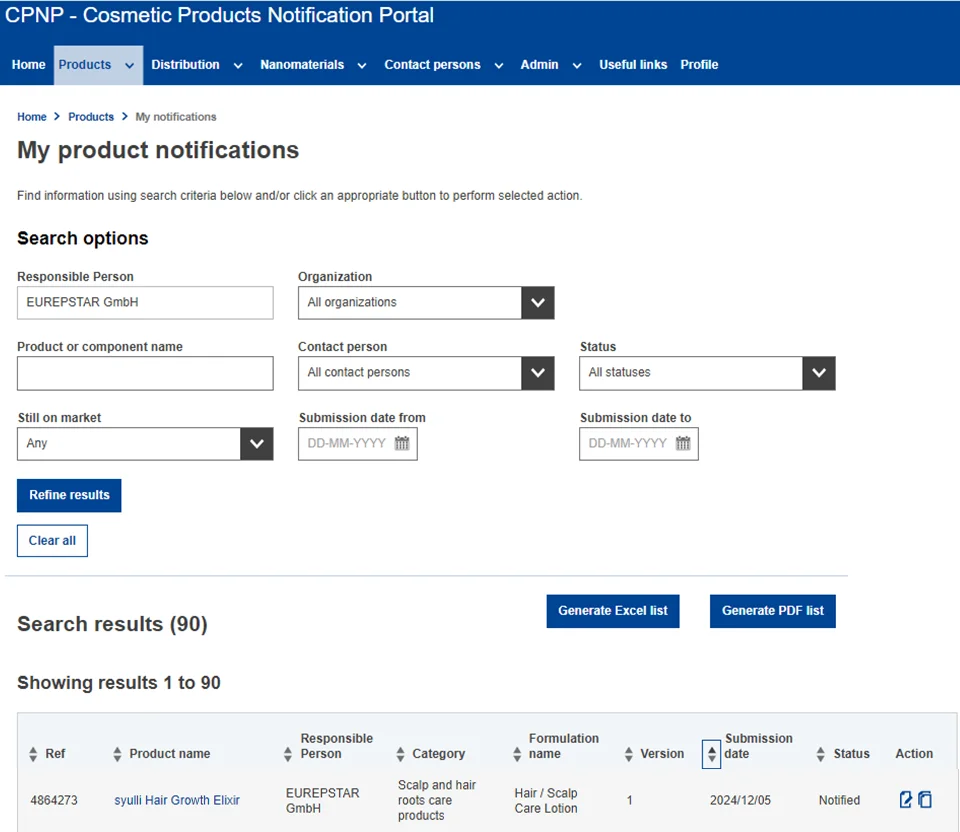
Task: Sort the table by Status column
Action: (x=821, y=754)
